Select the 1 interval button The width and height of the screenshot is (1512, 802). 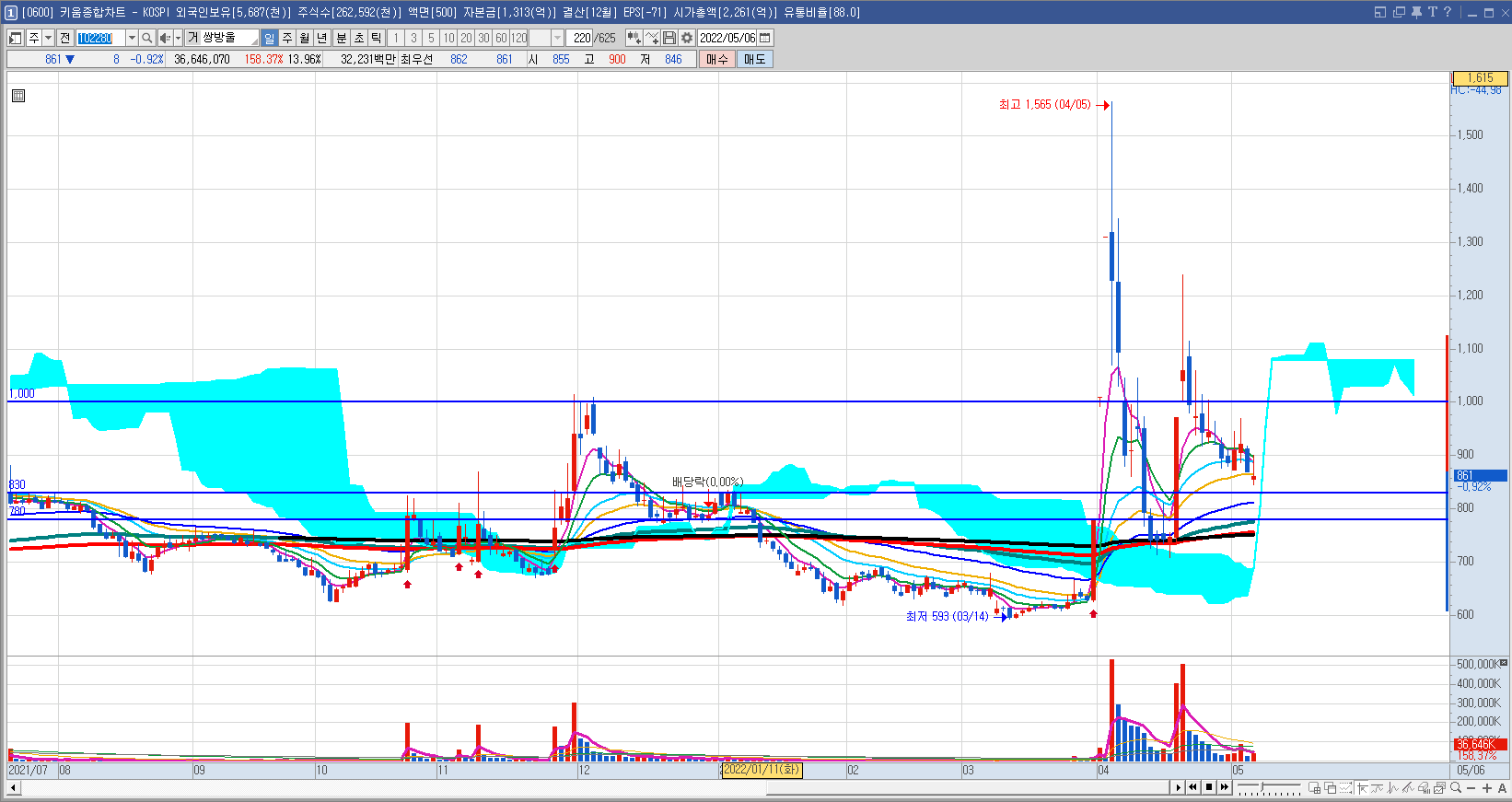tap(396, 38)
